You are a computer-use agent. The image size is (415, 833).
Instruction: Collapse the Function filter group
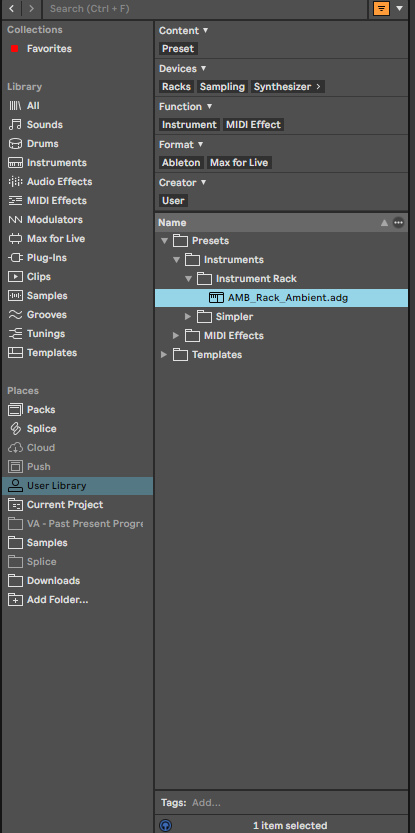(209, 107)
